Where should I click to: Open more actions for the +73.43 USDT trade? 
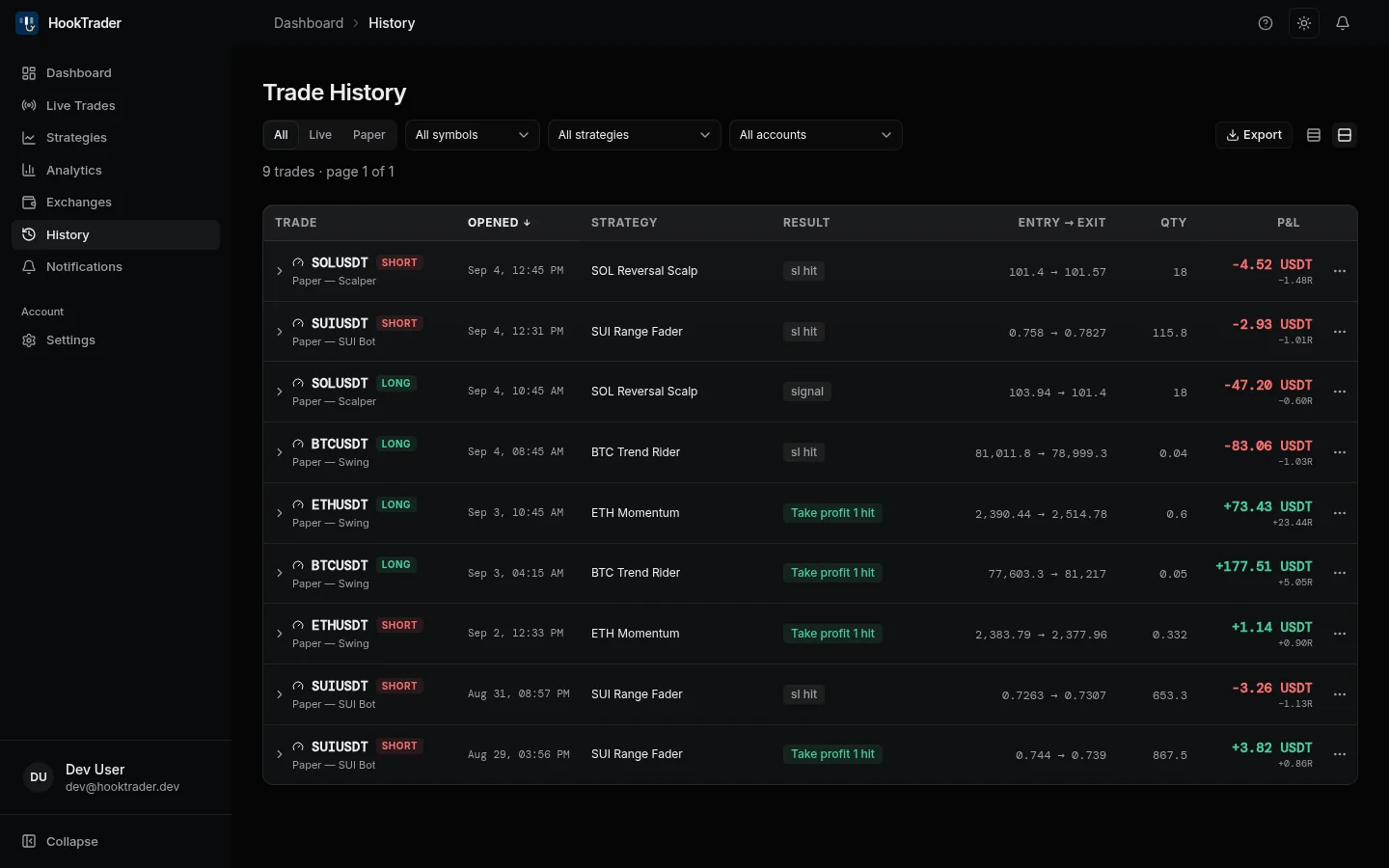click(x=1340, y=513)
